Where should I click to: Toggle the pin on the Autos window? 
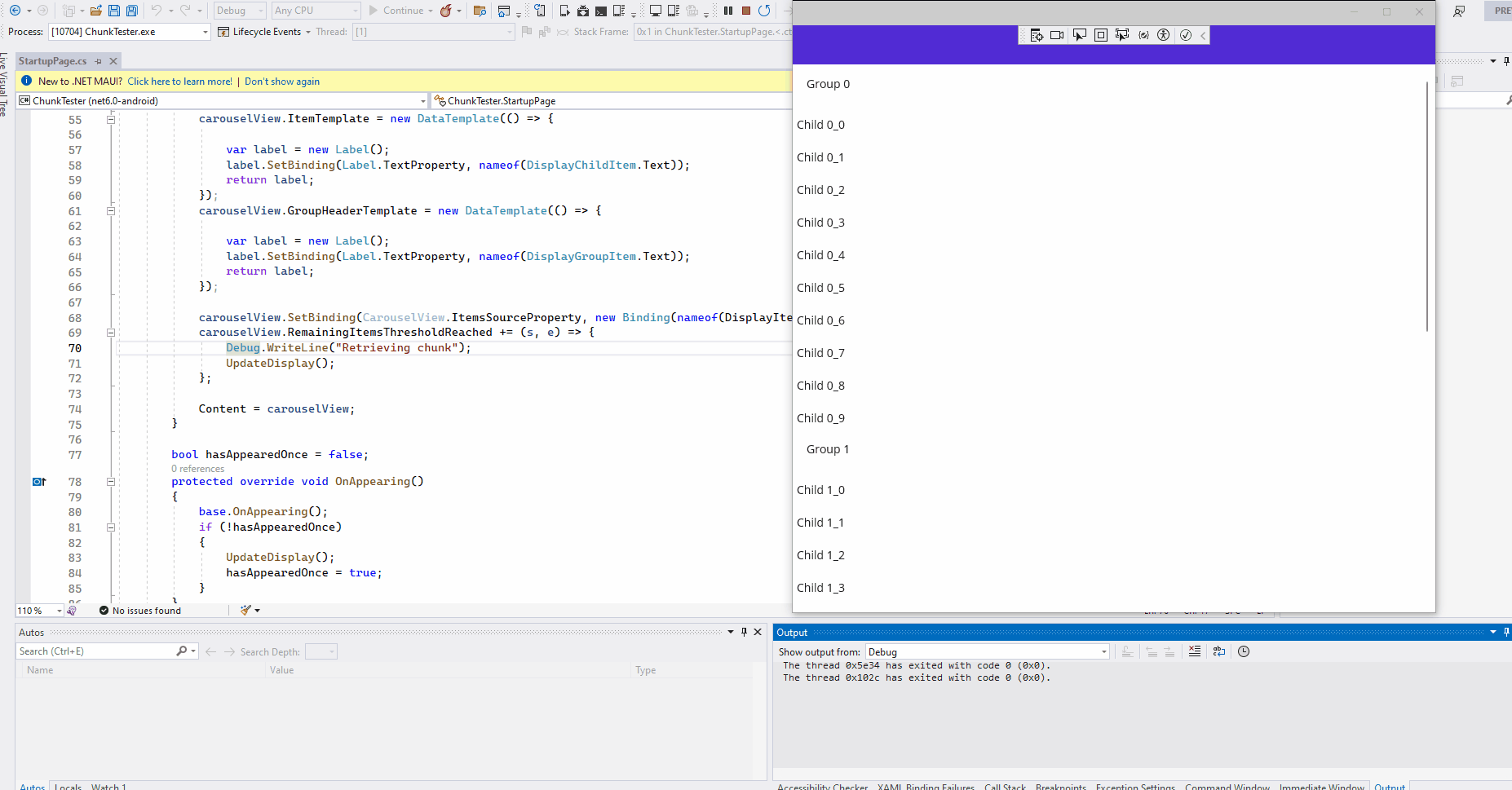743,631
